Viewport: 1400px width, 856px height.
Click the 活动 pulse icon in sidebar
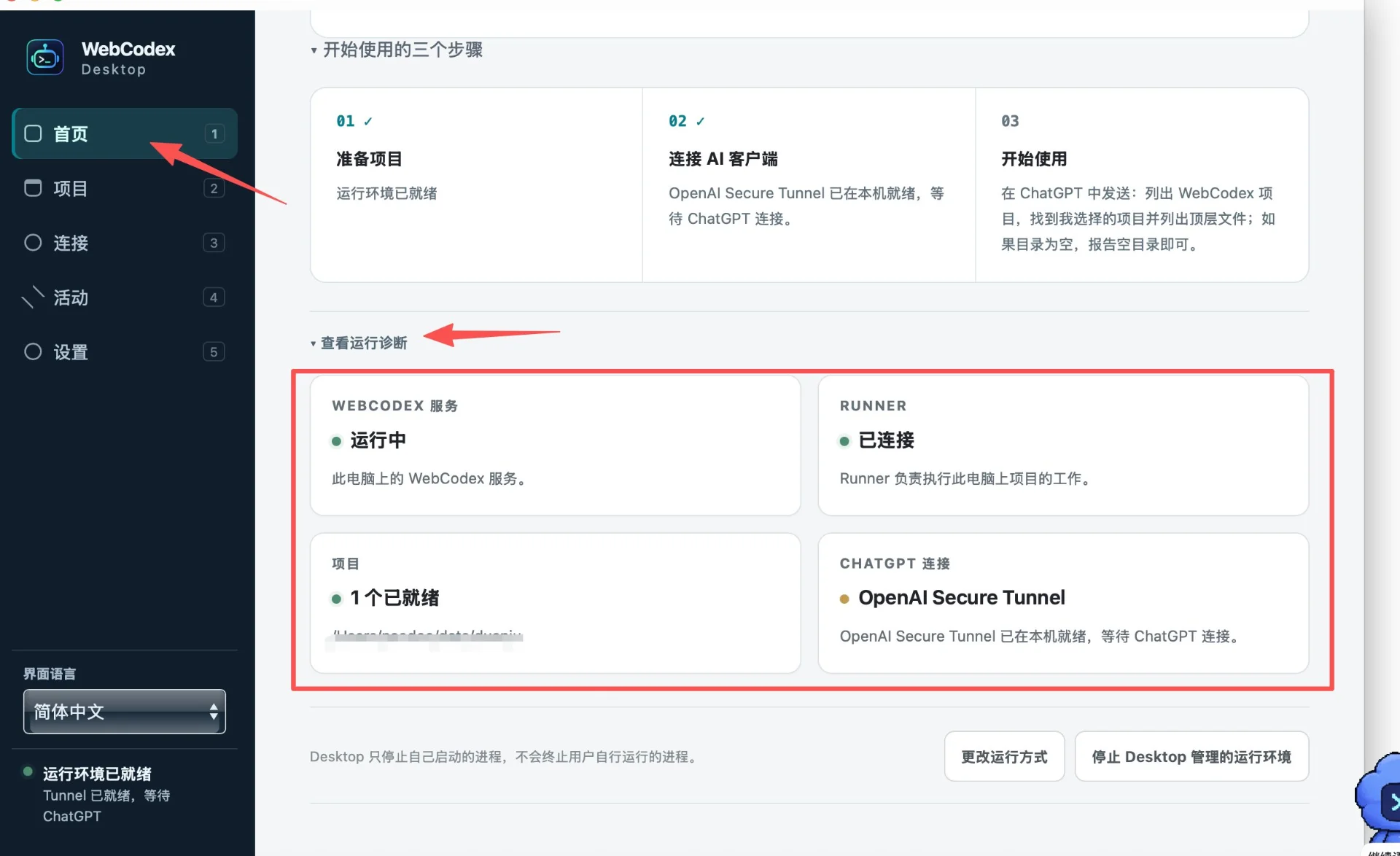point(33,297)
